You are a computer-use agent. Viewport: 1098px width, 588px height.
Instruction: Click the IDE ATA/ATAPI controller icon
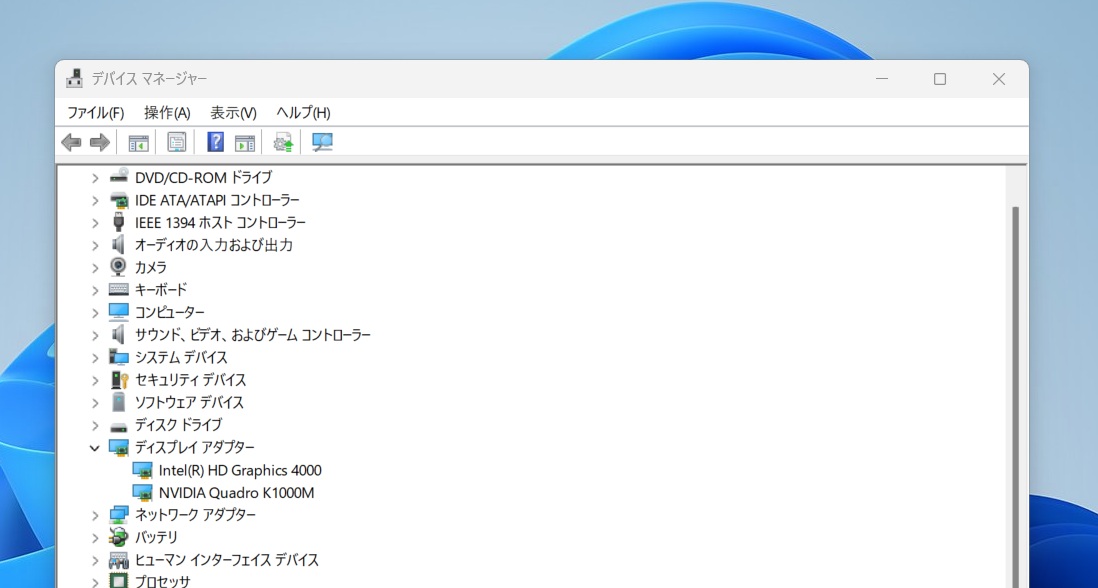tap(119, 200)
